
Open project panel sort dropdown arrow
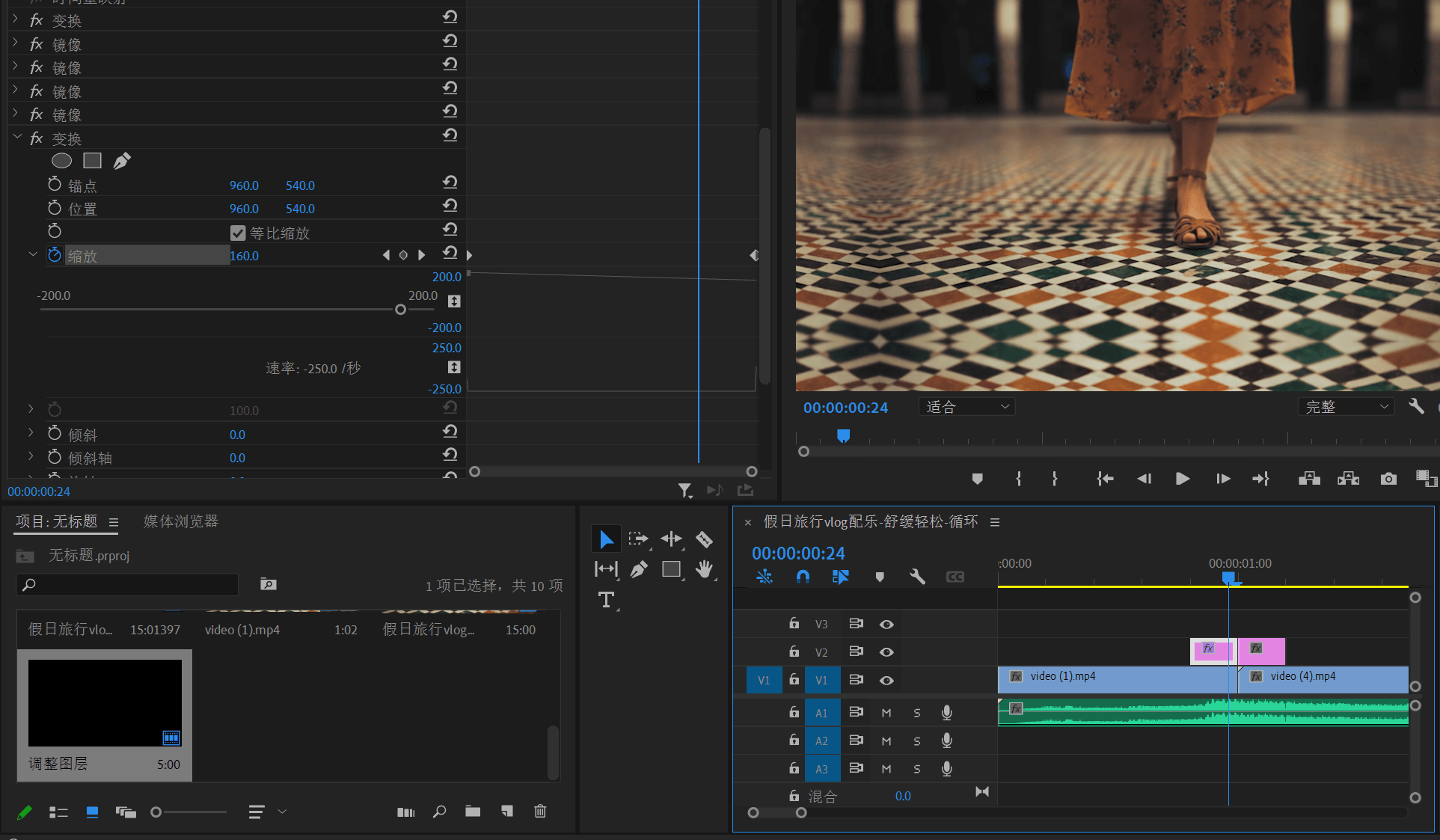pyautogui.click(x=282, y=811)
